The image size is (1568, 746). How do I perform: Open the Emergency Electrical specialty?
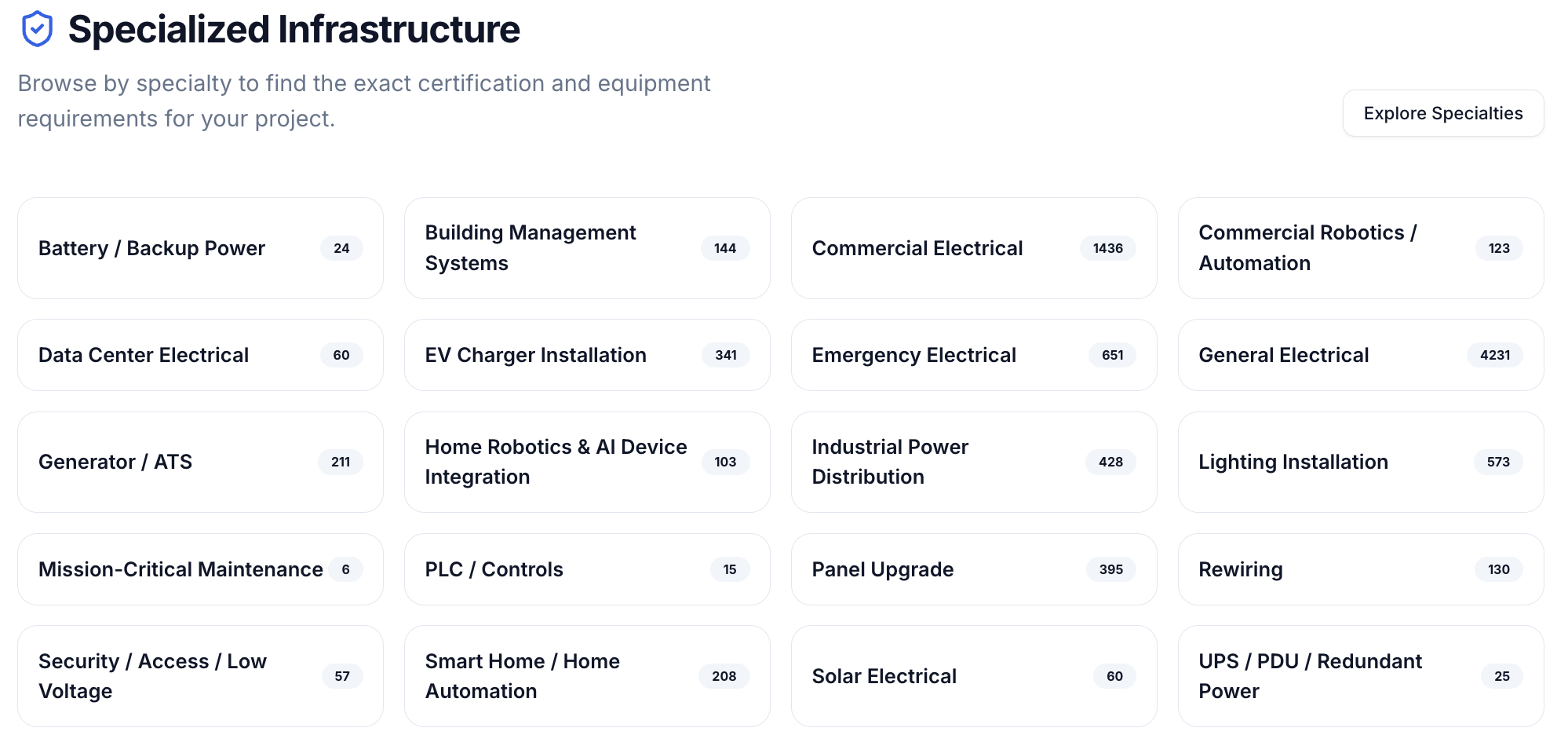pyautogui.click(x=974, y=355)
